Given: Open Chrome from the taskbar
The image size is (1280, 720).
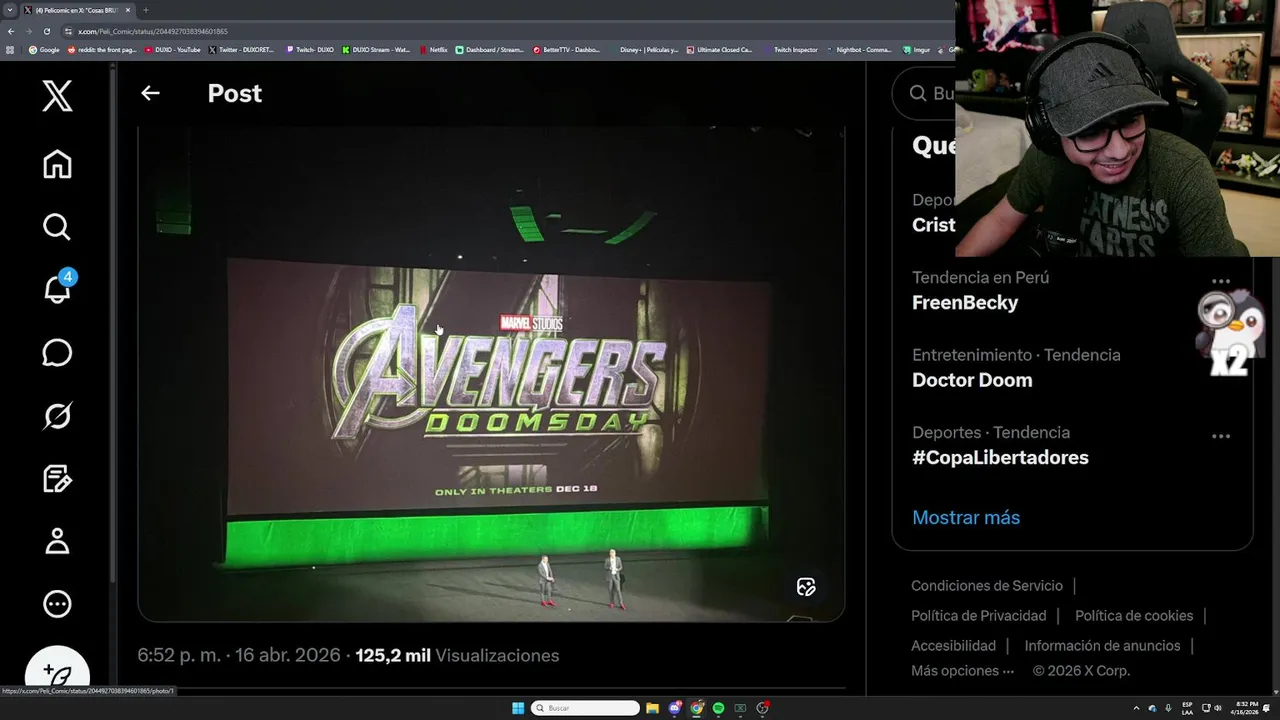Looking at the screenshot, I should pos(696,708).
